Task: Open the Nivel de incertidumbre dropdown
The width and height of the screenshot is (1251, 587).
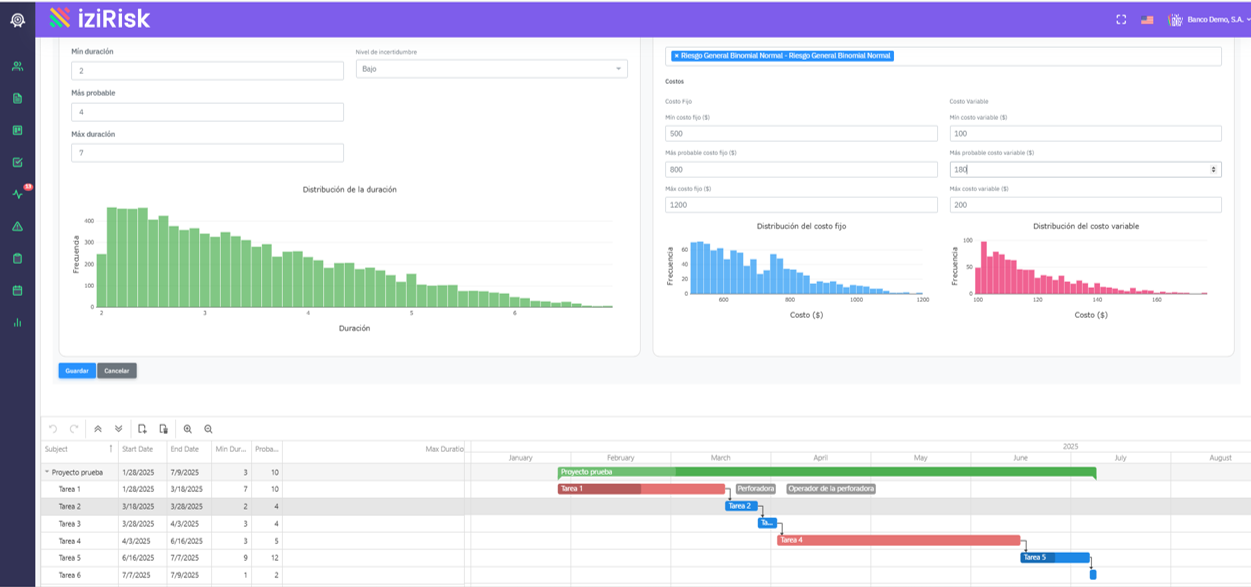Action: pos(491,69)
